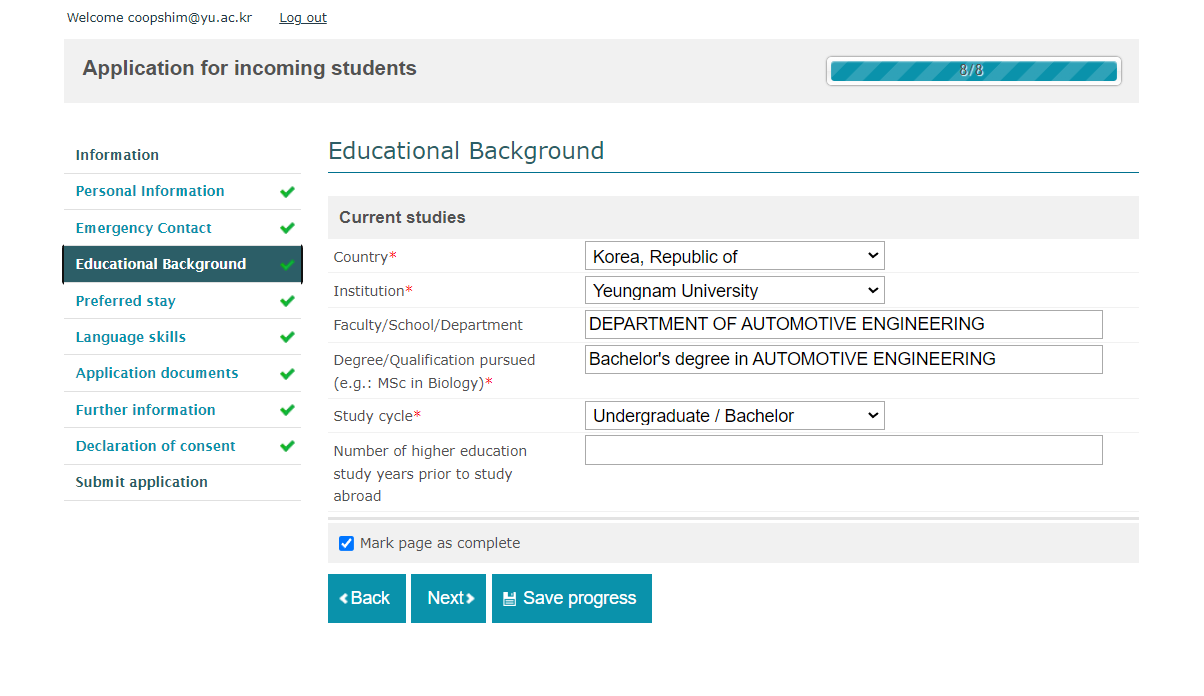
Task: Open the Country dropdown
Action: (734, 255)
